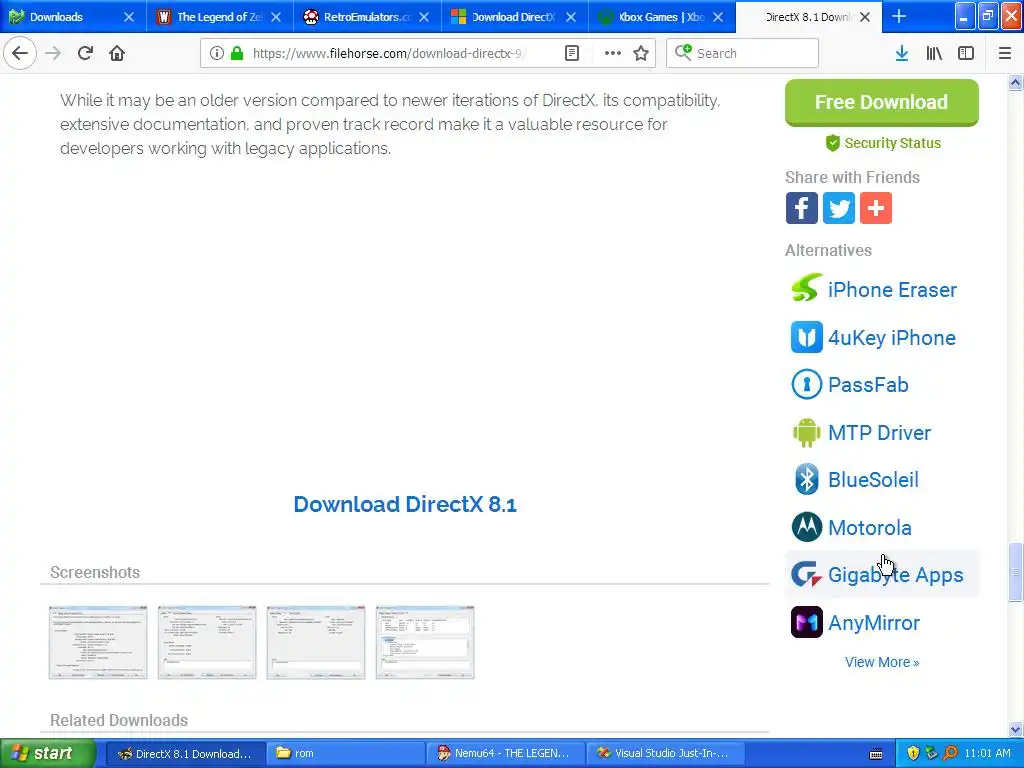This screenshot has width=1024, height=768.
Task: Show site information icon in address bar
Action: 217,53
